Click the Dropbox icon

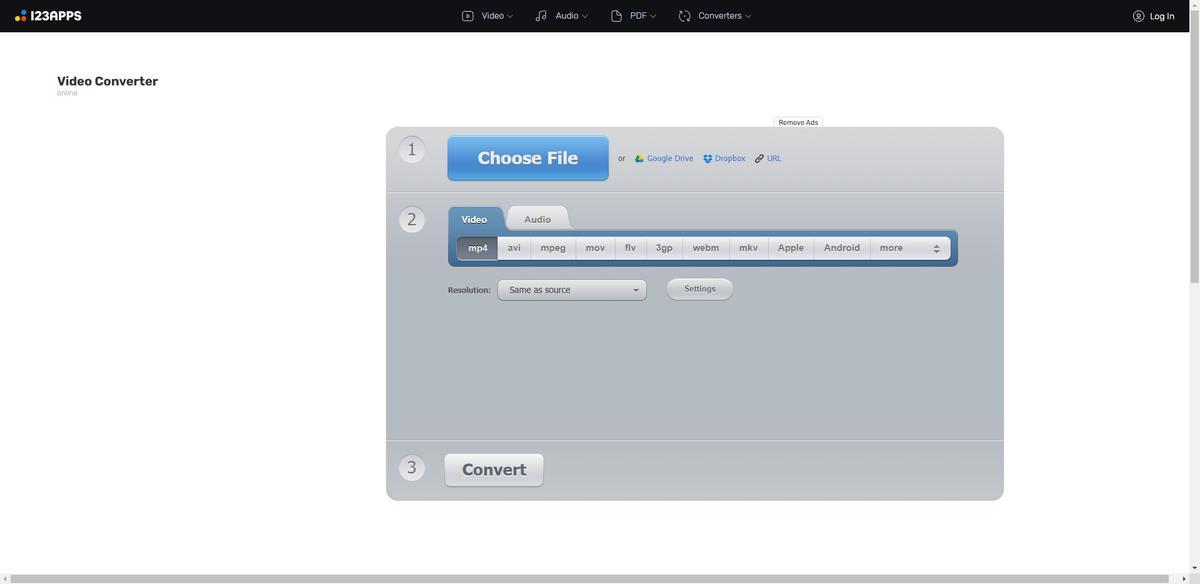pos(707,159)
